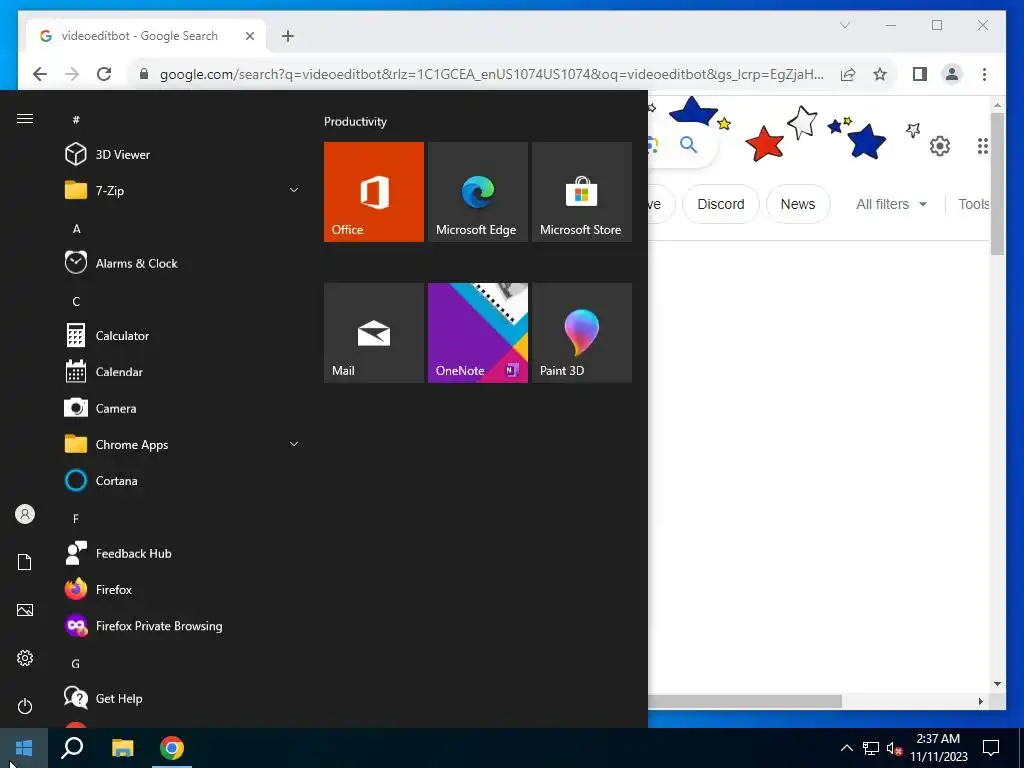This screenshot has height=768, width=1024.
Task: Open the search Tools button
Action: 974,204
